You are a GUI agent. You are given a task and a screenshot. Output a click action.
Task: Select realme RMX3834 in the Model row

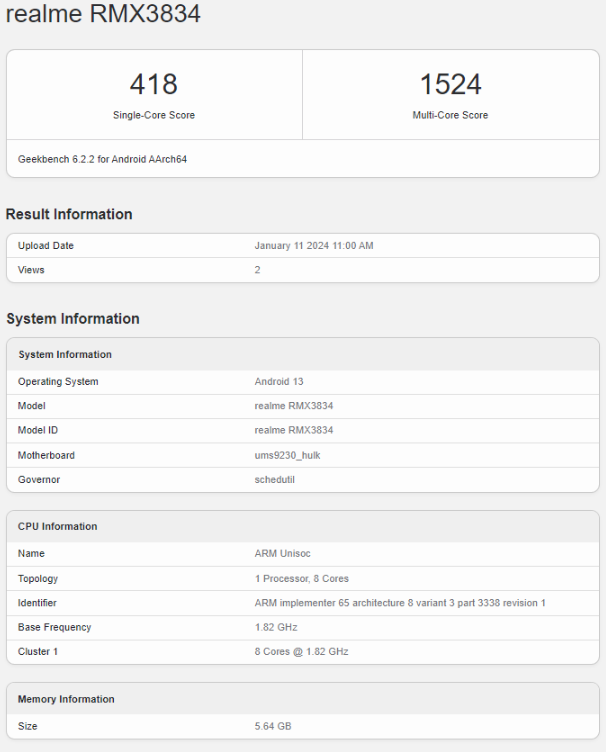pos(293,406)
